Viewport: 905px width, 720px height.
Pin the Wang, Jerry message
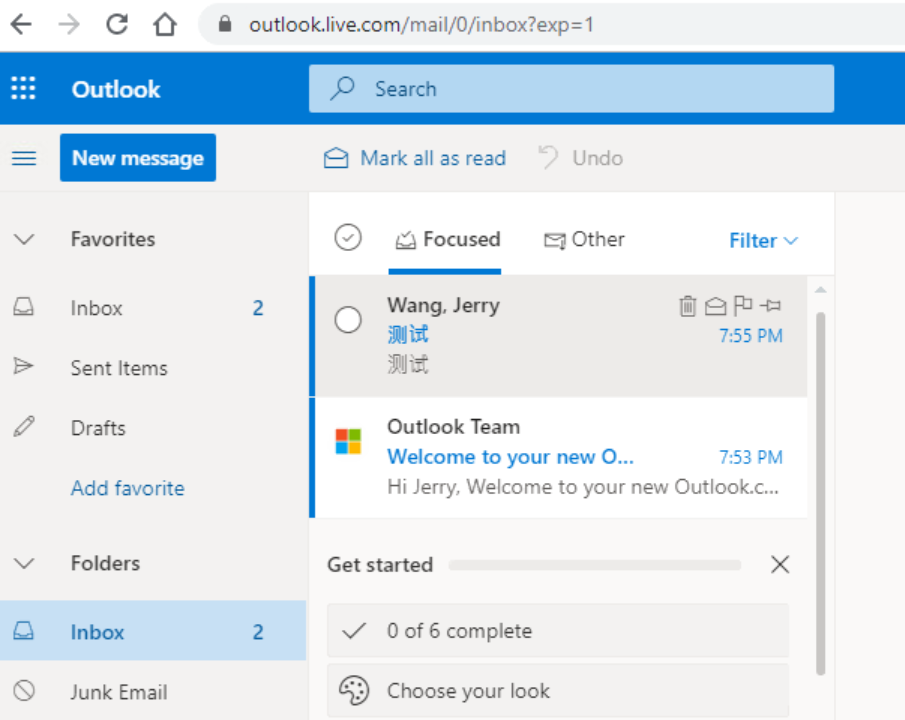(770, 306)
